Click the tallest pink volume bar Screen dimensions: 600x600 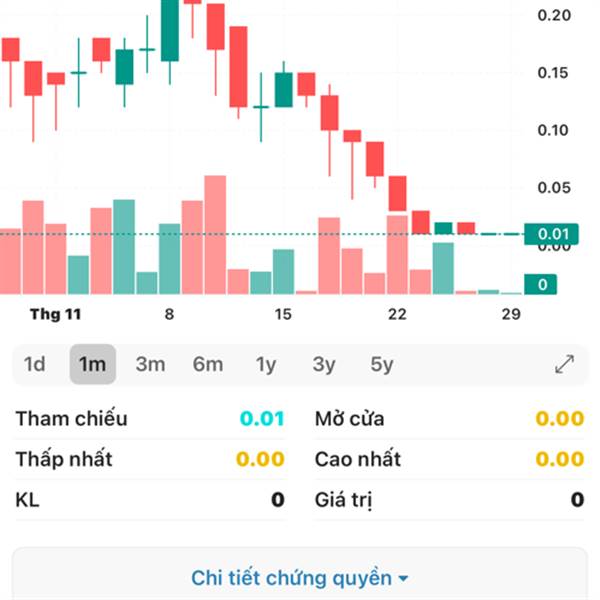[x=215, y=235]
